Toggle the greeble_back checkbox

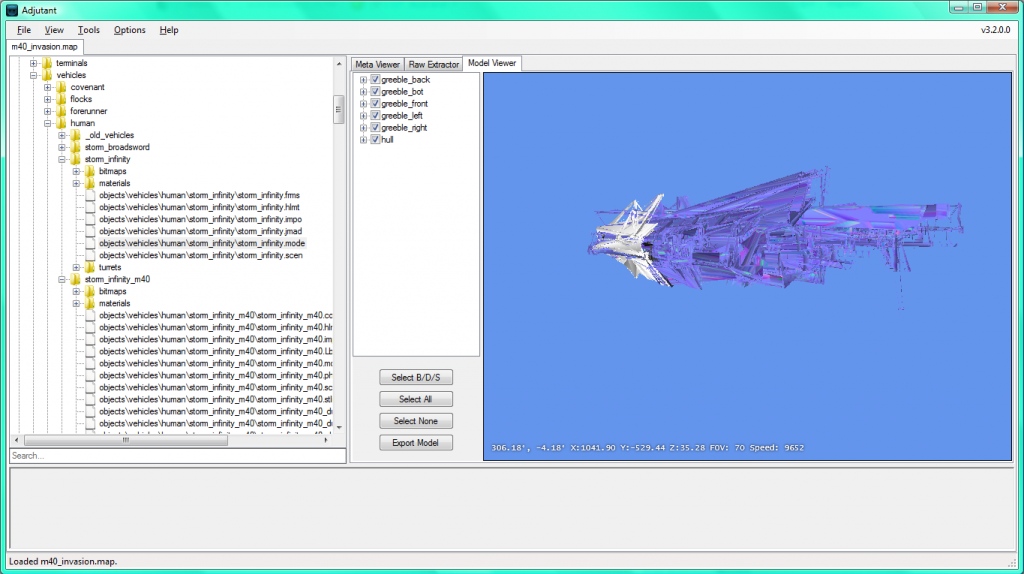click(376, 80)
